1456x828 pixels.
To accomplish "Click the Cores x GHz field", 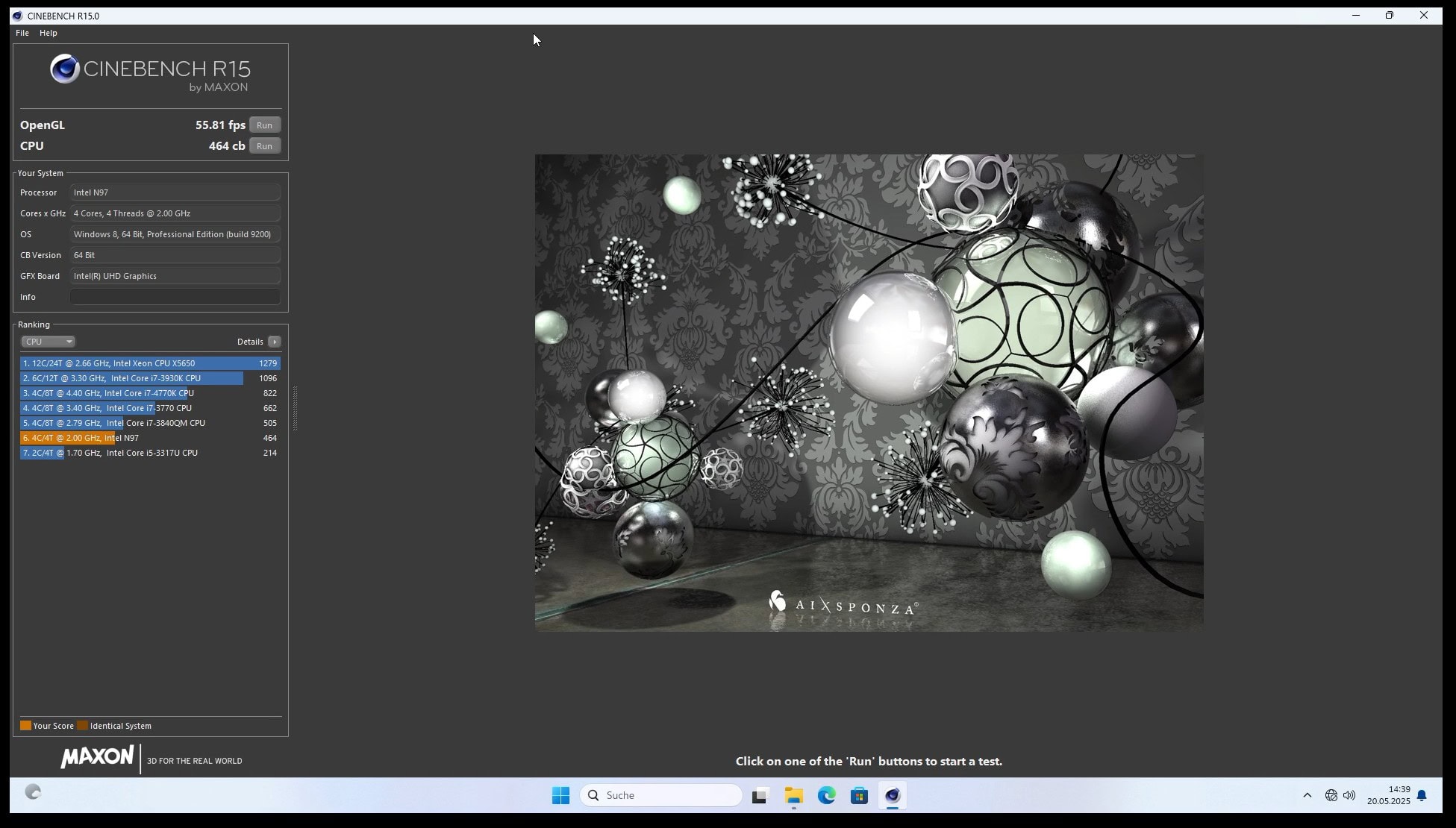I will pos(175,213).
